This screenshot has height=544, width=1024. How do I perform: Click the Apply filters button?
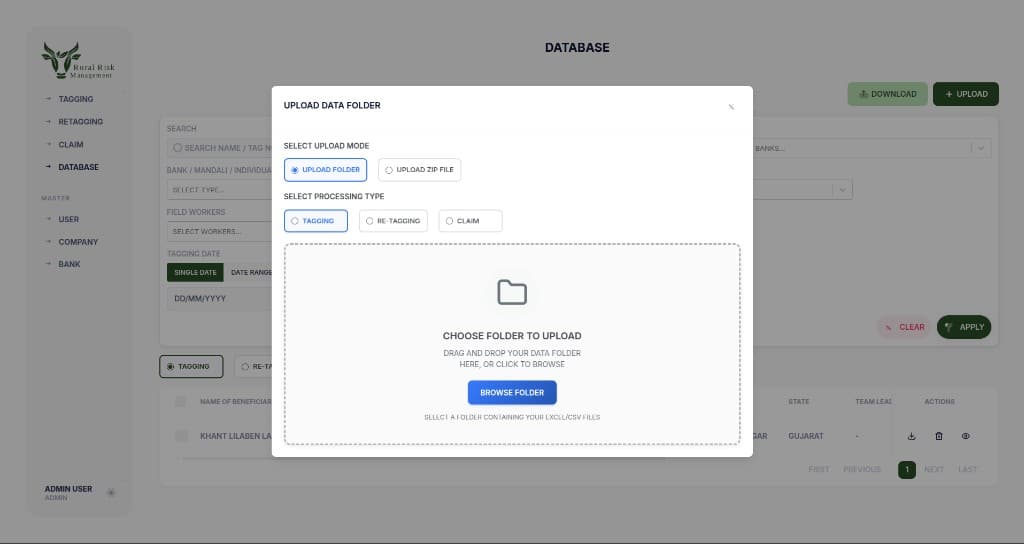click(x=964, y=327)
